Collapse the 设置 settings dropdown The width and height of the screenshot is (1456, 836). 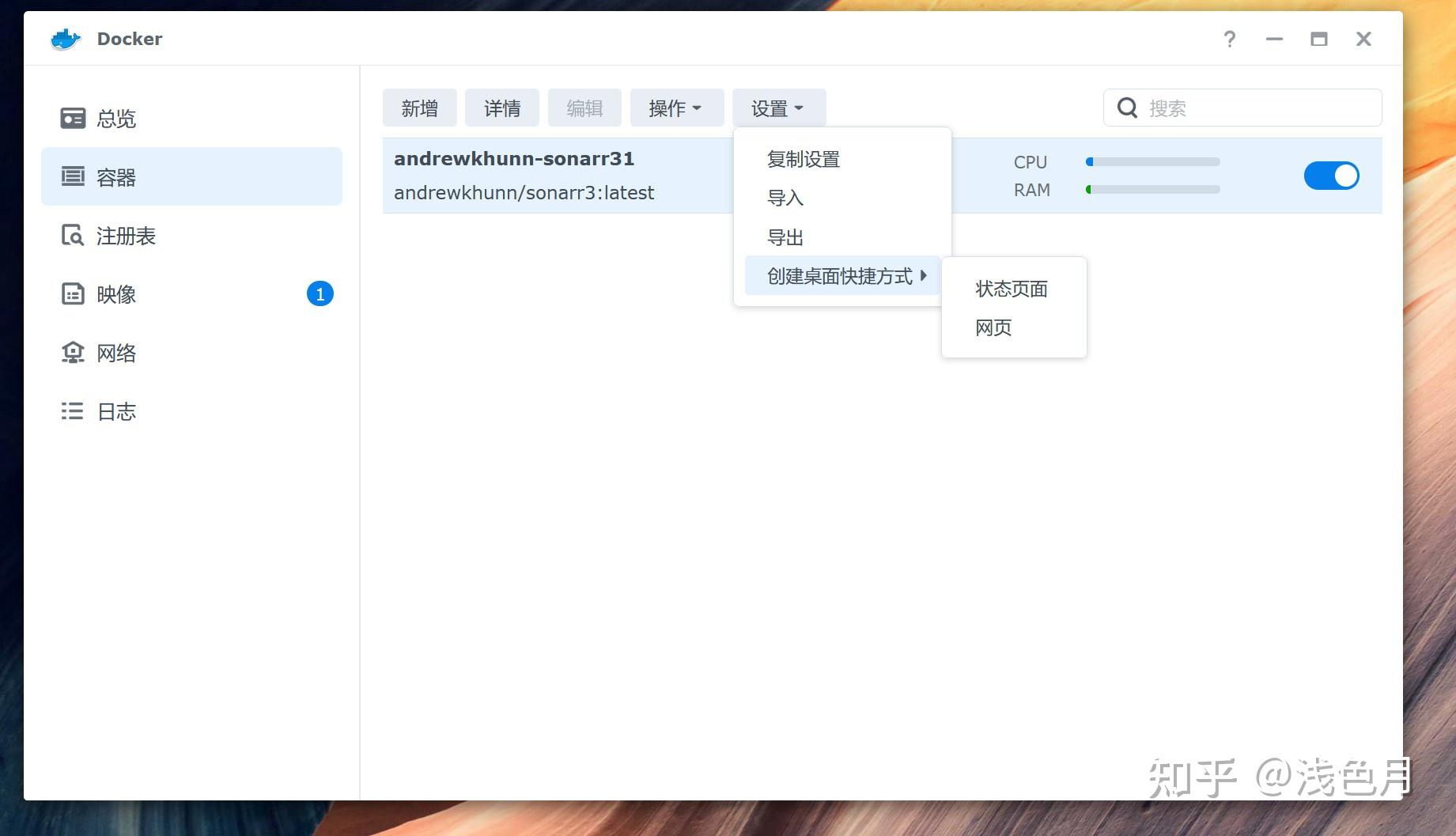778,108
